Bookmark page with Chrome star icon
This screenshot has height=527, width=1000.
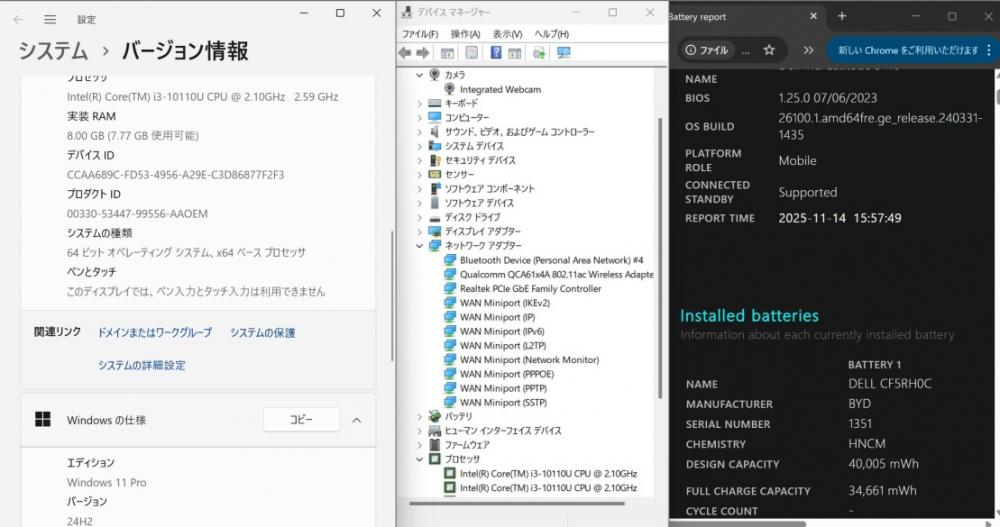pyautogui.click(x=769, y=50)
